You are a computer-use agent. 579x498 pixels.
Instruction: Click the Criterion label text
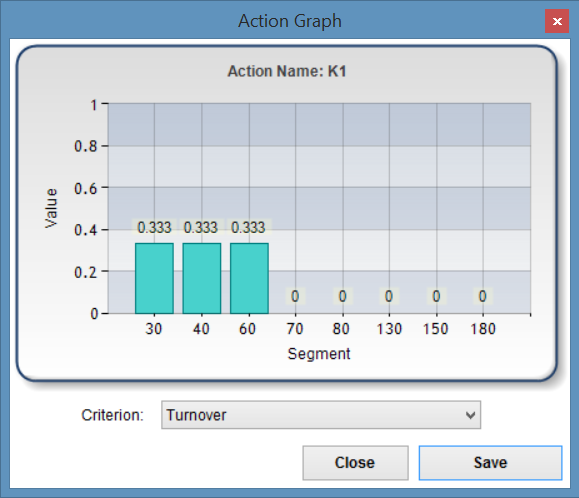[x=112, y=415]
